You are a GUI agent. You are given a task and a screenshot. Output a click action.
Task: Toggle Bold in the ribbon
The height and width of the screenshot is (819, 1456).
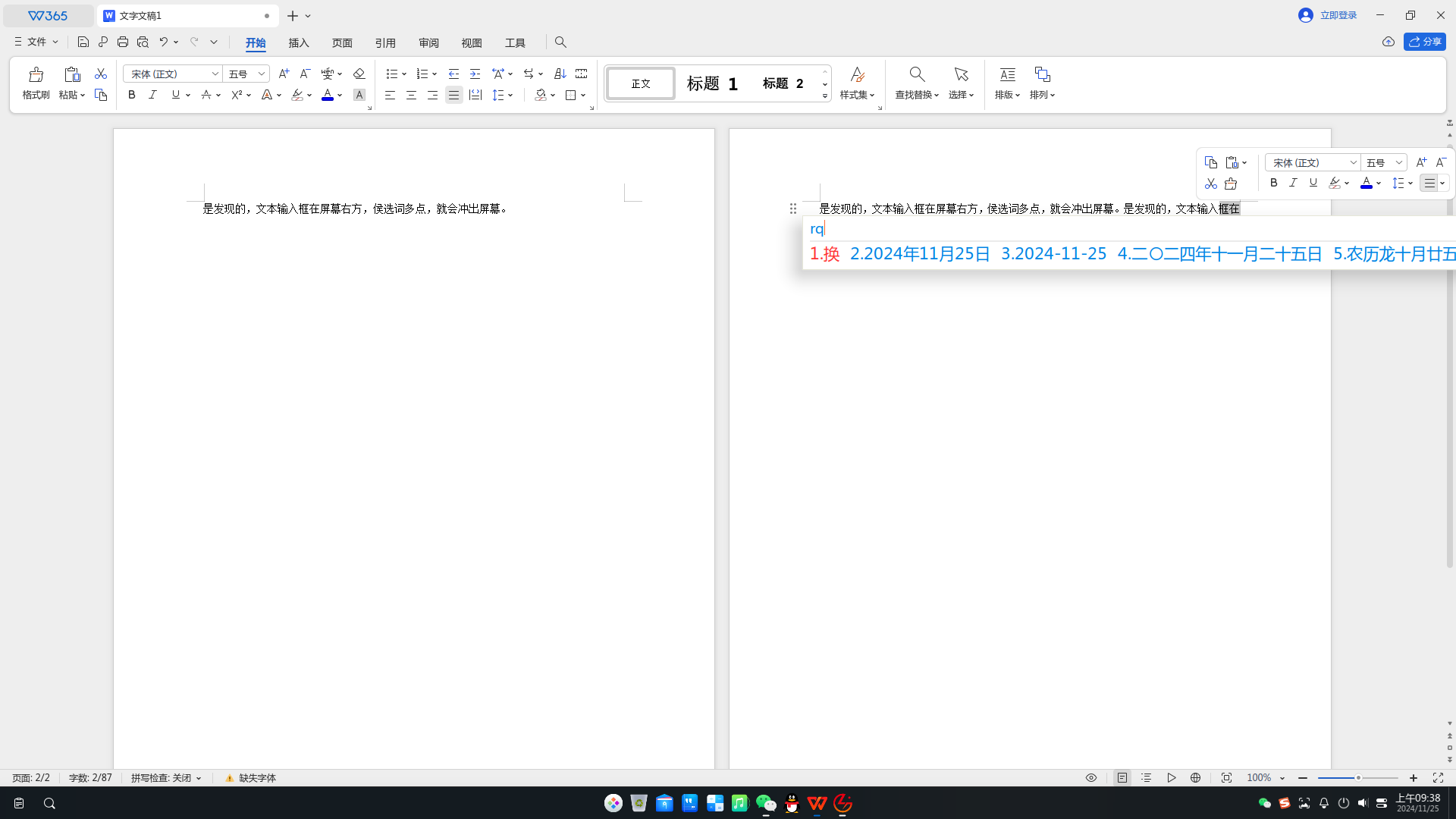[132, 95]
